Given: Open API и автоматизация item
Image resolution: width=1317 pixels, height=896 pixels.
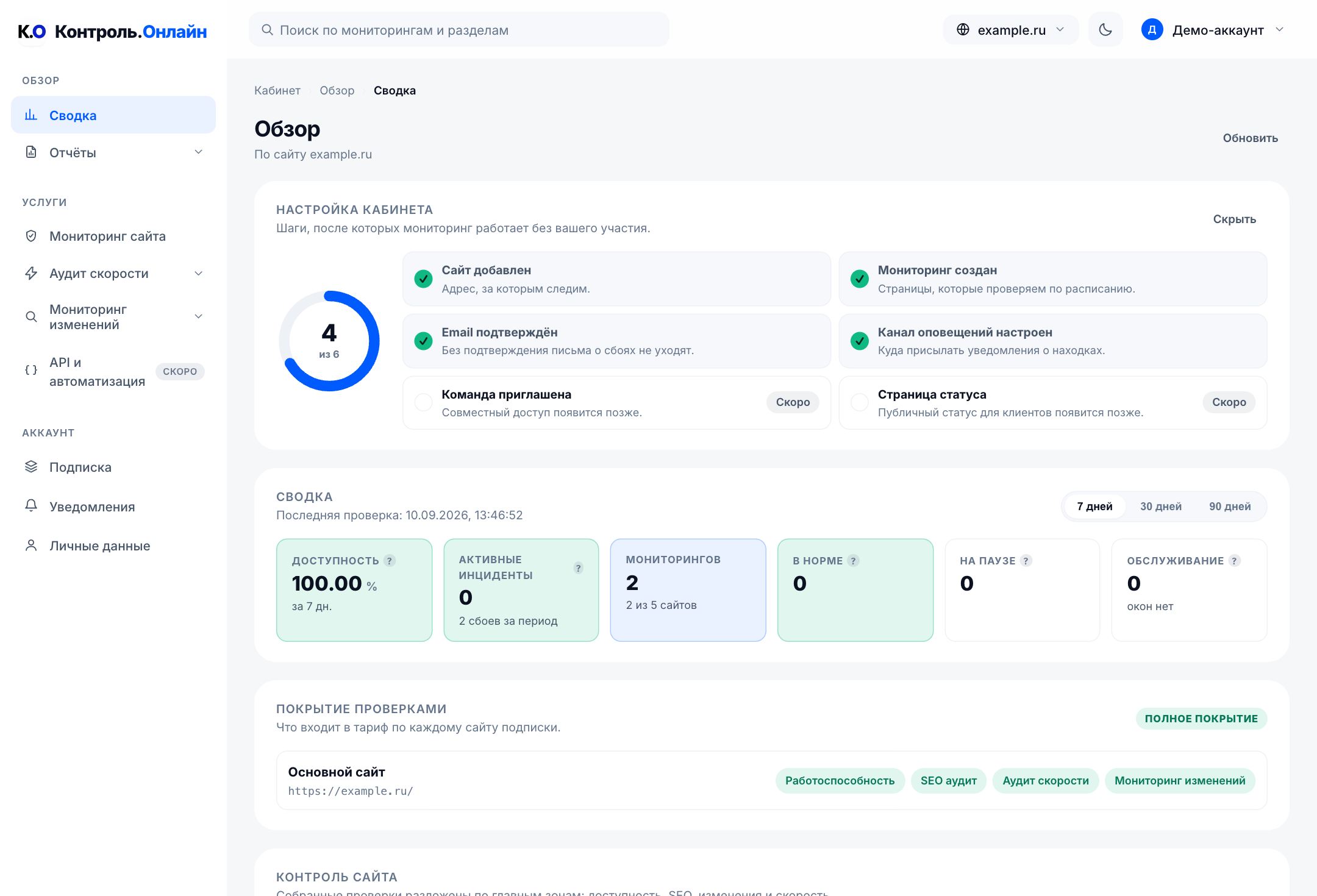Looking at the screenshot, I should click(113, 371).
